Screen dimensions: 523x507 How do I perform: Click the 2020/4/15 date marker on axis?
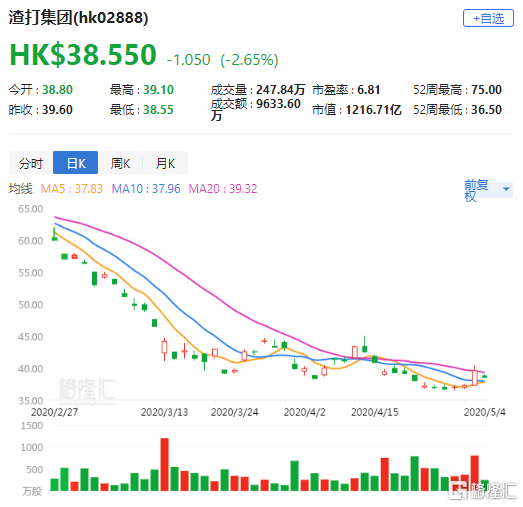[375, 412]
